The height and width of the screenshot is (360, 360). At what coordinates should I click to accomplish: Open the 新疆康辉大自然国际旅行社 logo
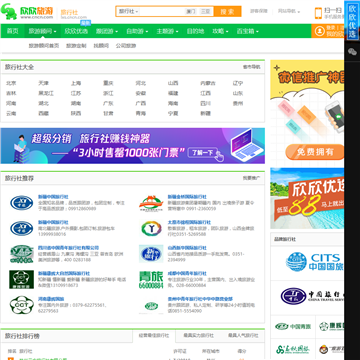tap(21, 280)
